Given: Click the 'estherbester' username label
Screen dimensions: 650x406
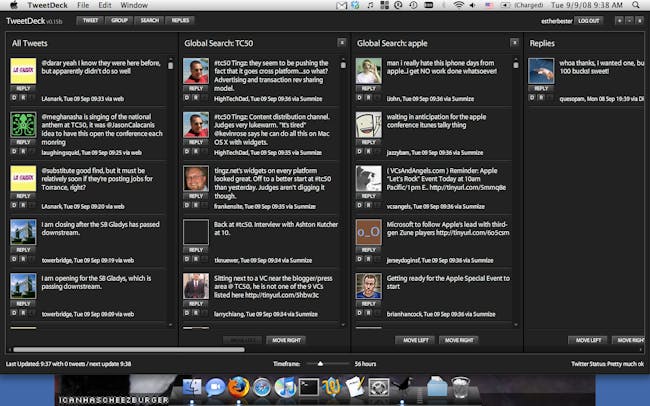Looking at the screenshot, I should coord(556,21).
